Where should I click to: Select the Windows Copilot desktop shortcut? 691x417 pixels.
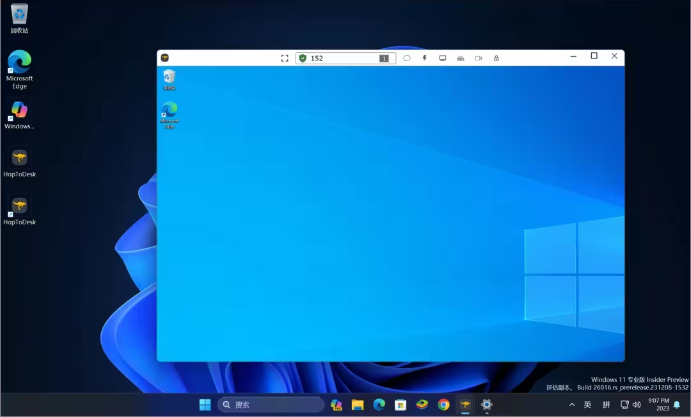coord(19,114)
